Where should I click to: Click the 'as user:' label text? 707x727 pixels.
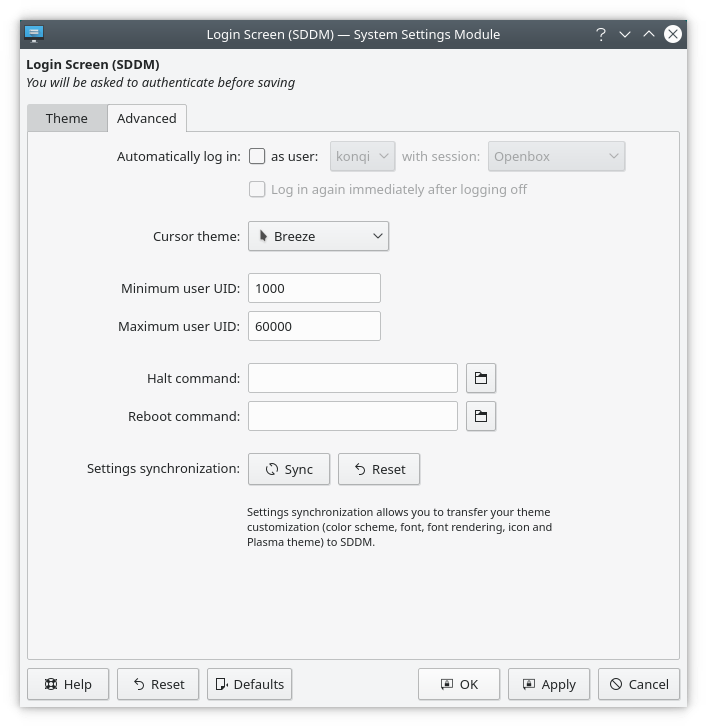pyautogui.click(x=295, y=157)
